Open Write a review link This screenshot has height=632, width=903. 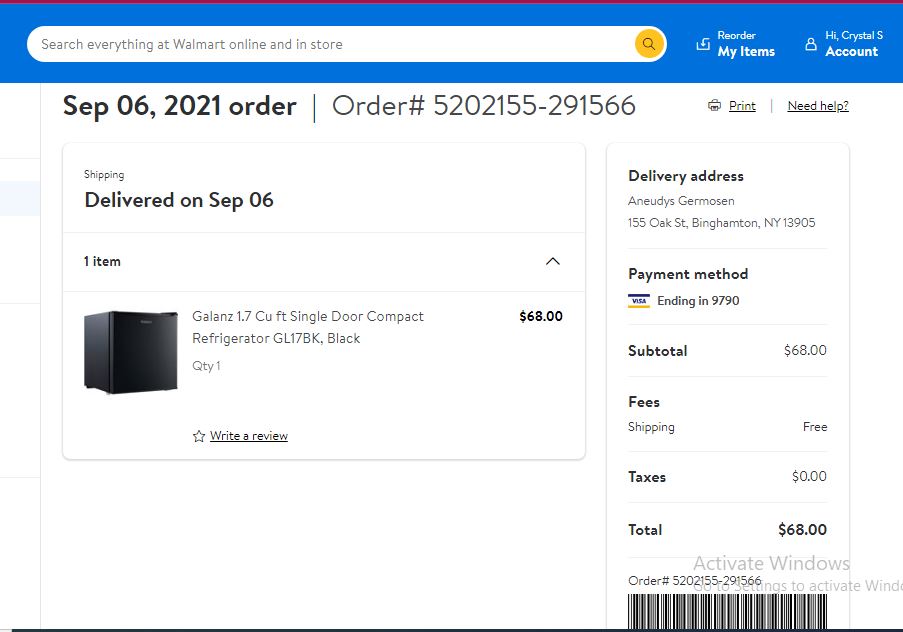249,436
